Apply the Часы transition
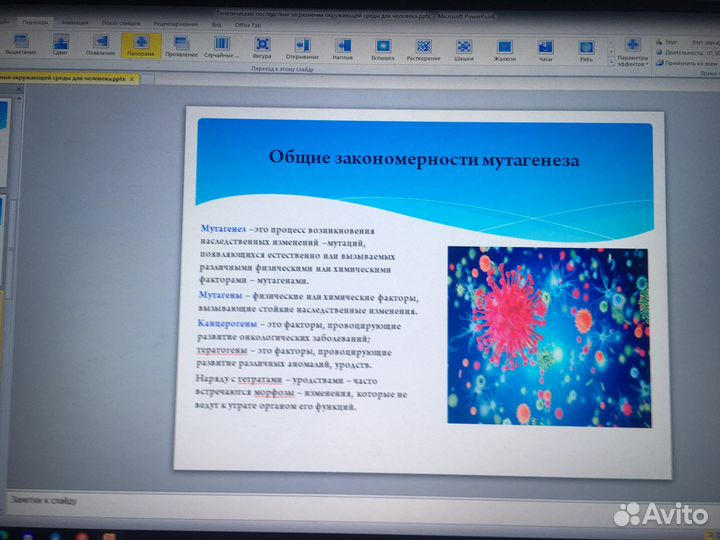Viewport: 720px width, 540px height. (x=545, y=51)
